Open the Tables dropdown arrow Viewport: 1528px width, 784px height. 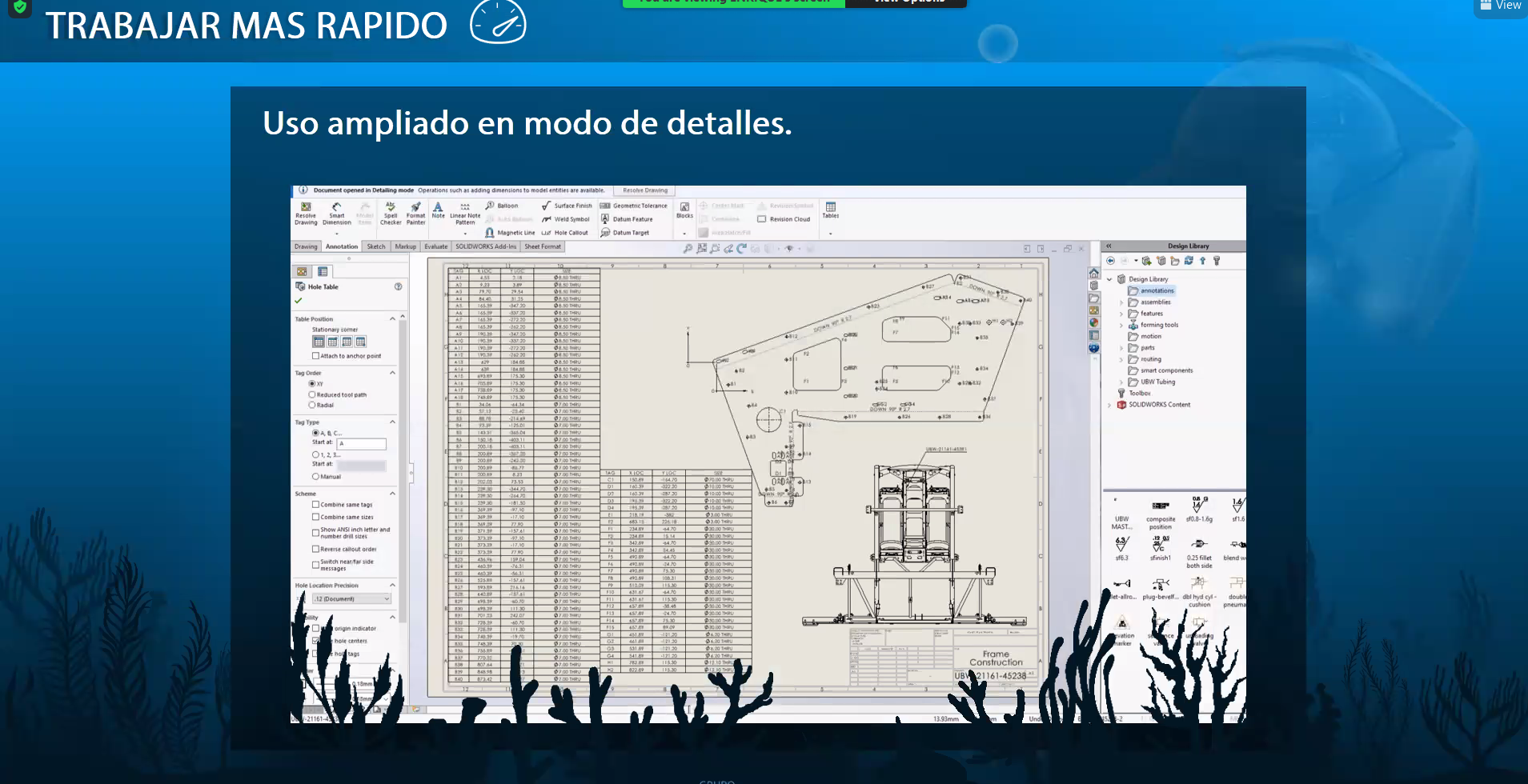[830, 233]
